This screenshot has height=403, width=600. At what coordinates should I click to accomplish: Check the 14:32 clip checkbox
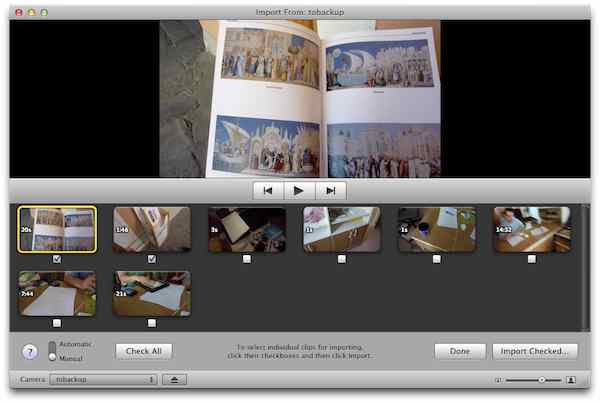point(532,259)
